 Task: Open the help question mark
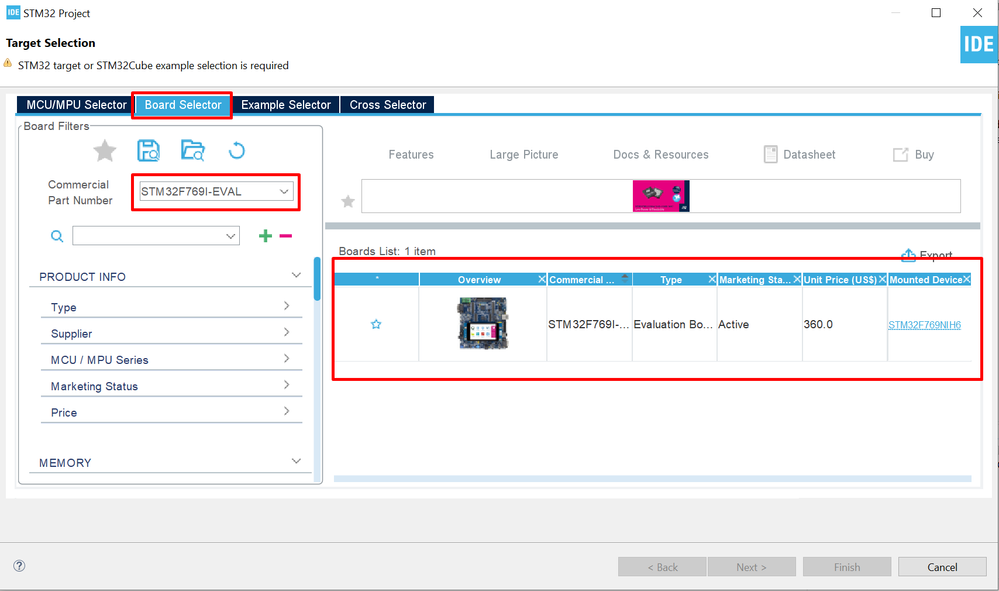pos(19,566)
